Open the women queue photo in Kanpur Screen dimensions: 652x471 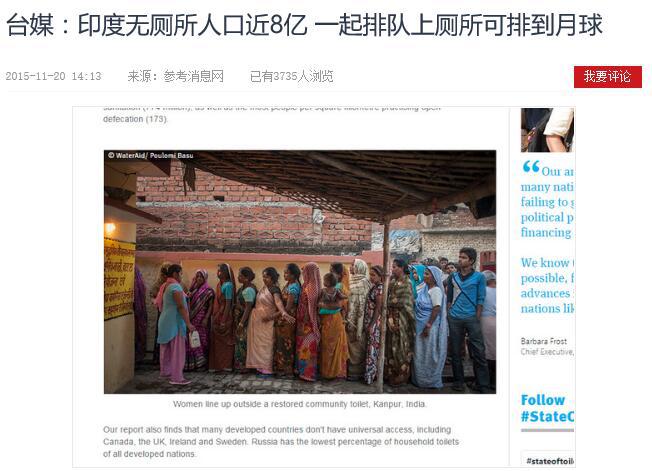[x=300, y=272]
